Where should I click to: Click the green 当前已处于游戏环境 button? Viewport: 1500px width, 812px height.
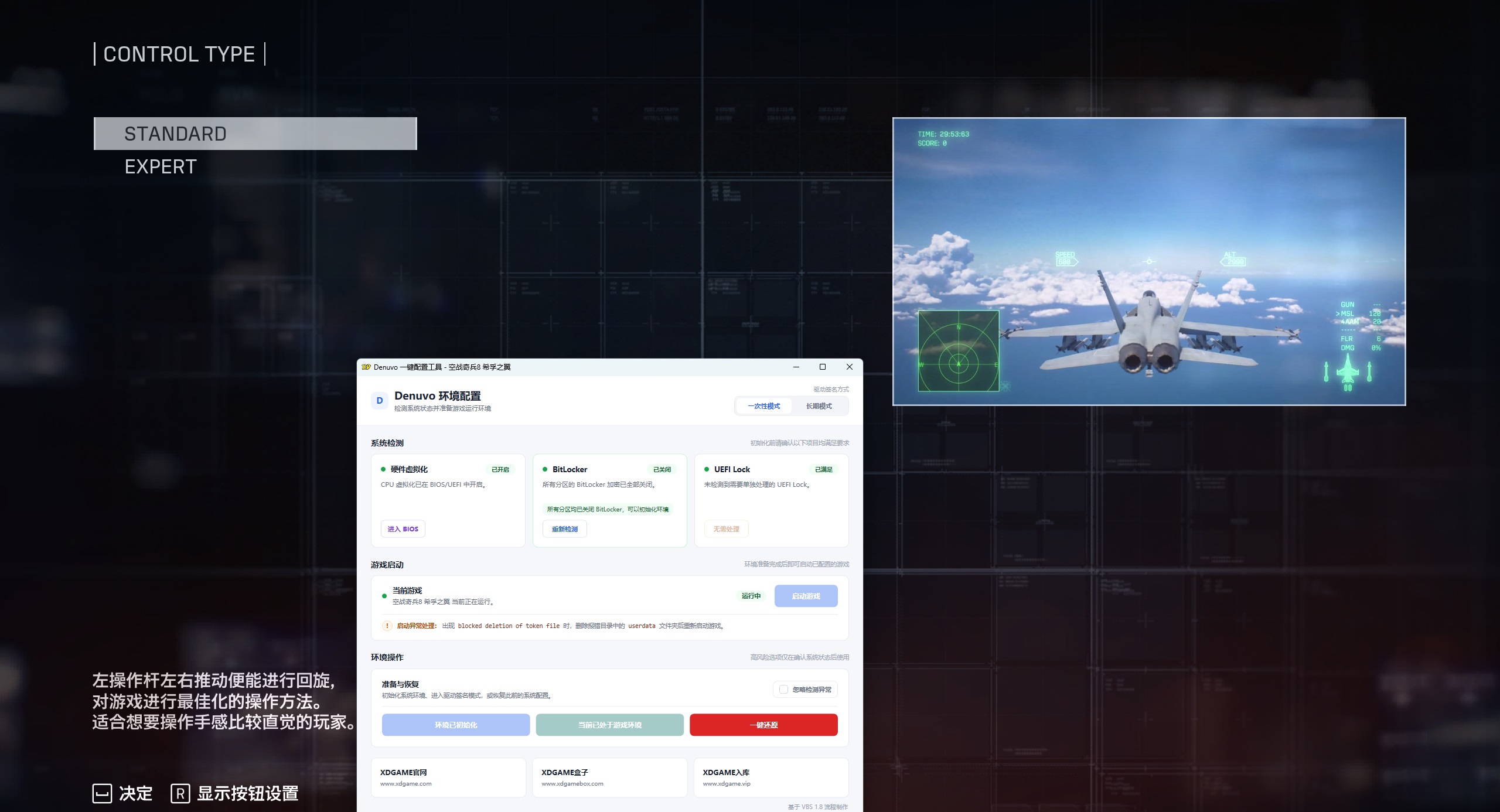610,725
